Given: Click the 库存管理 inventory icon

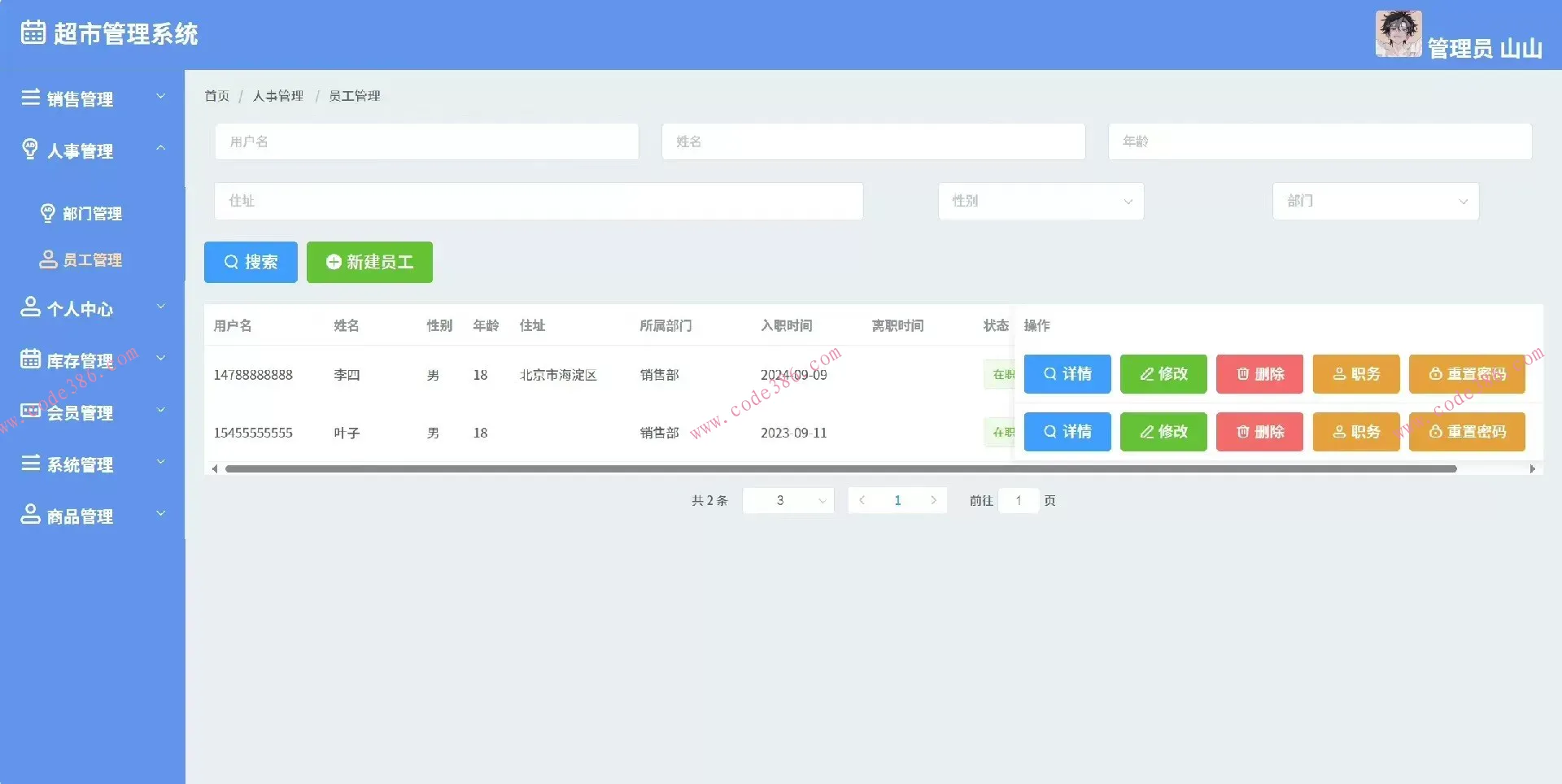Looking at the screenshot, I should pyautogui.click(x=30, y=359).
